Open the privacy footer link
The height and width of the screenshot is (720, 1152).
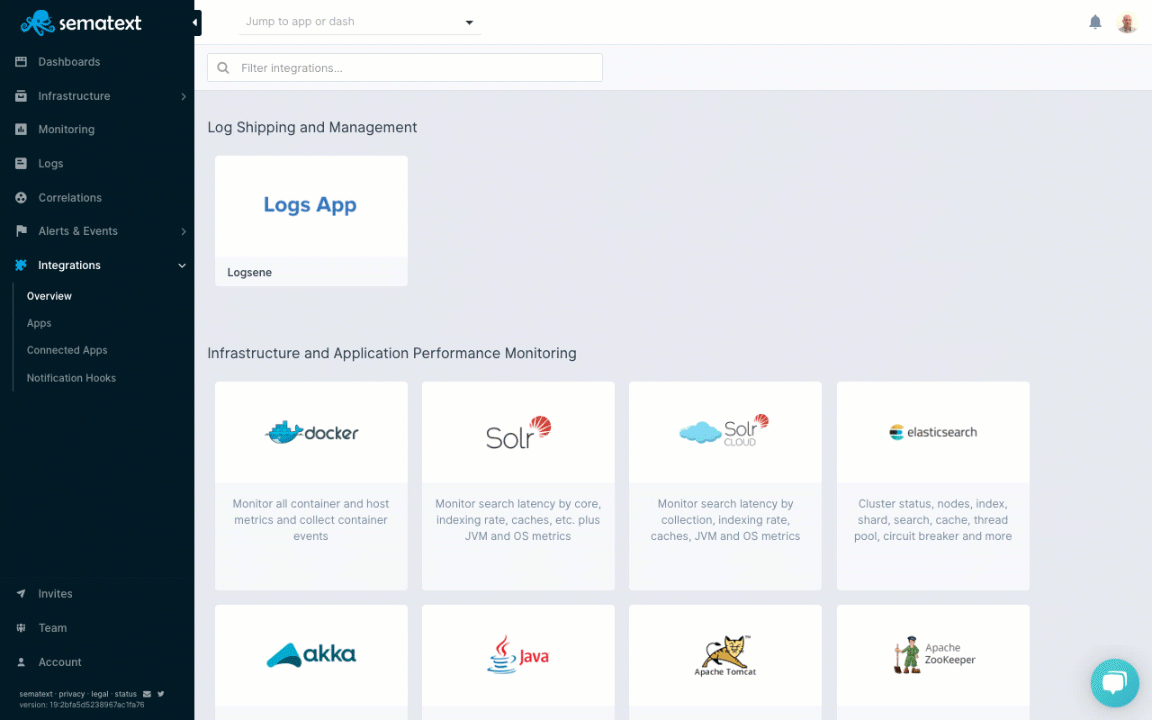click(x=72, y=694)
